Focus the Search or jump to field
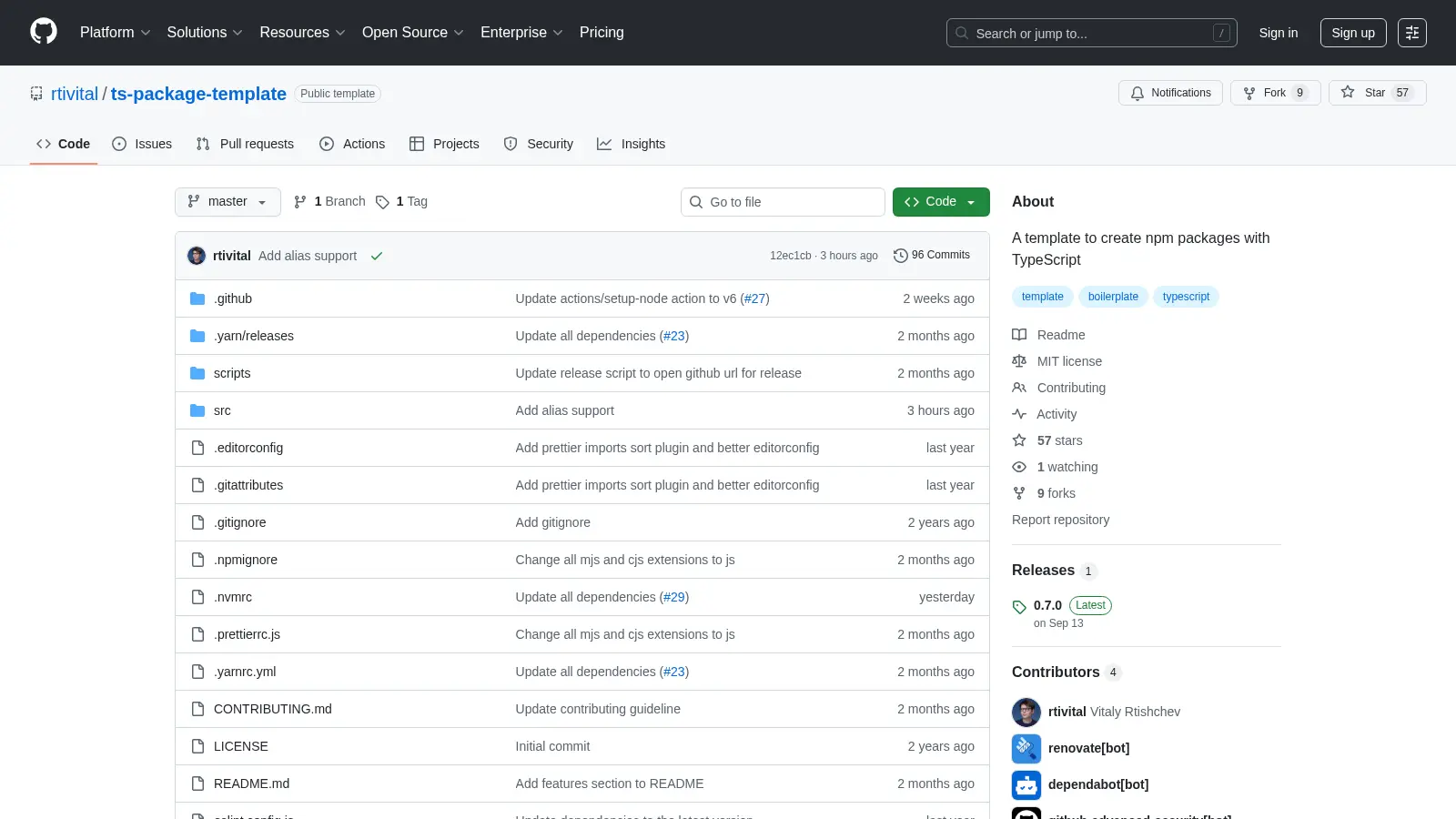The image size is (1456, 819). [1091, 33]
